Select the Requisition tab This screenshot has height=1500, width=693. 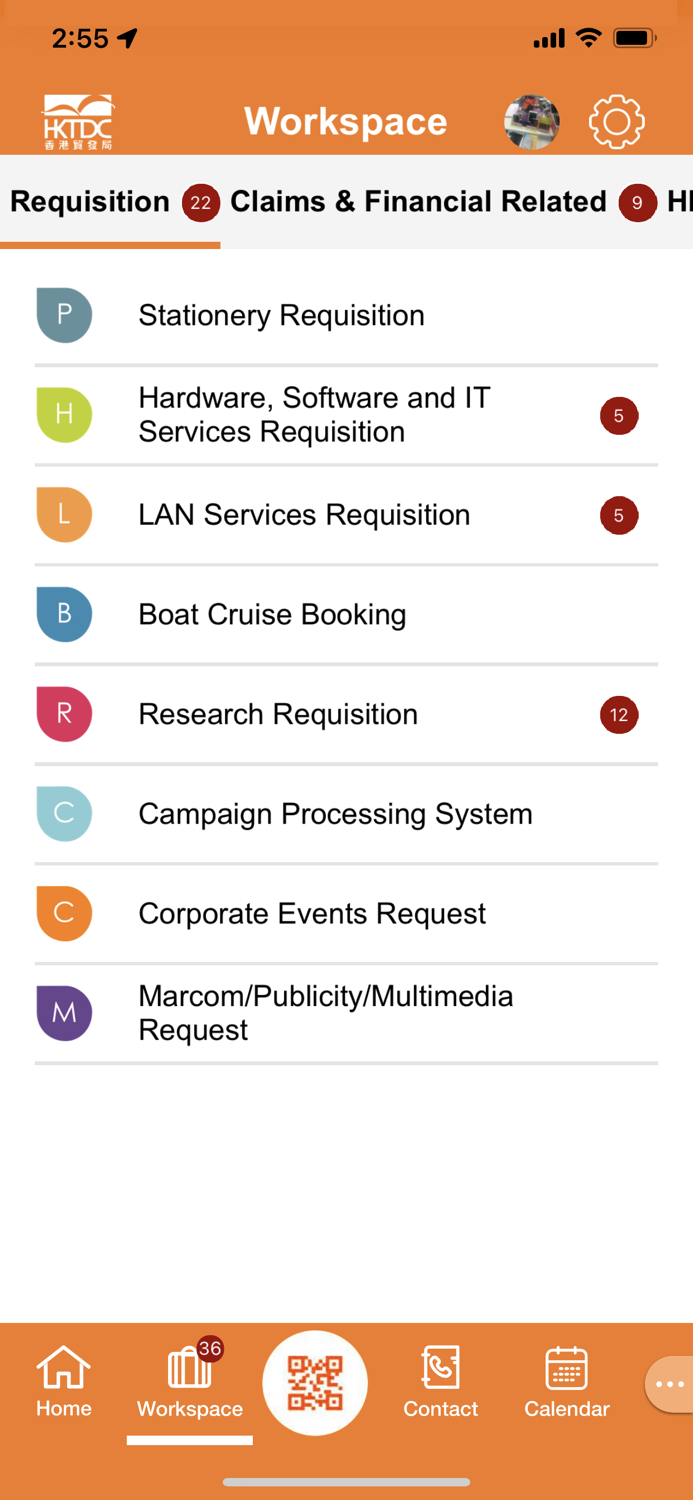[90, 201]
